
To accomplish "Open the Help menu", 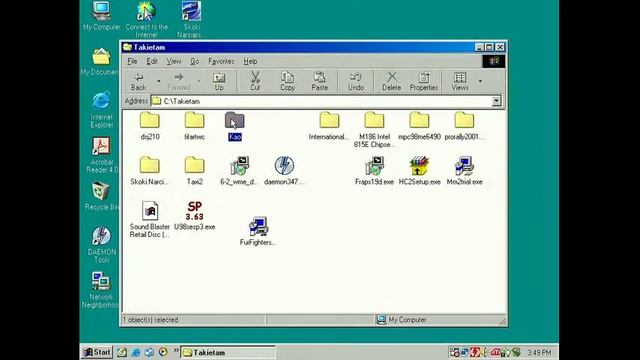I will (250, 61).
